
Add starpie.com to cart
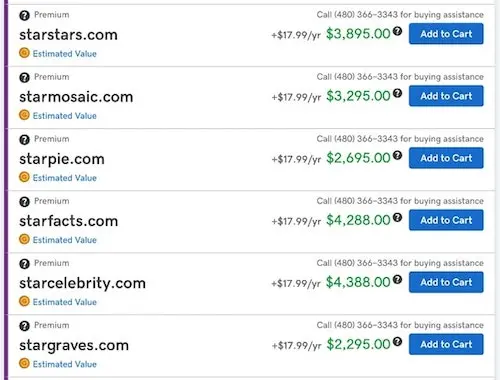tap(446, 158)
